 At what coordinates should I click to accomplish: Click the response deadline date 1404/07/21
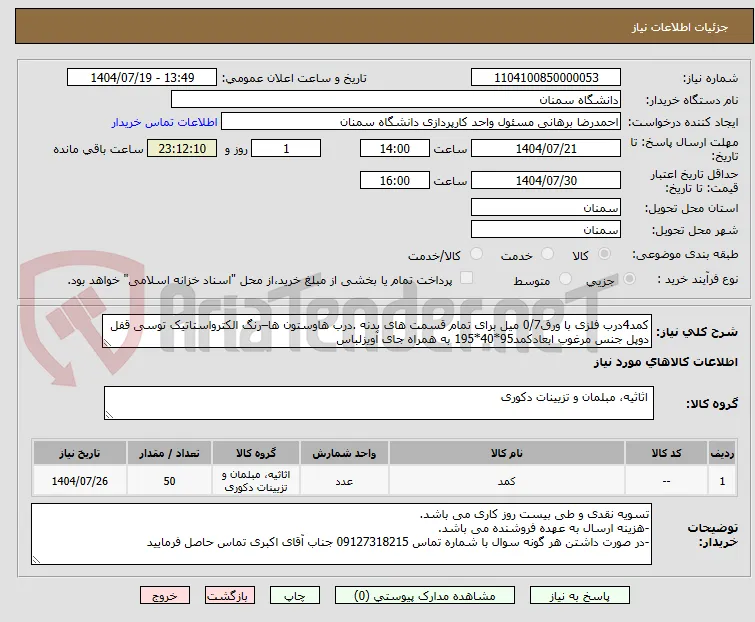(x=546, y=148)
